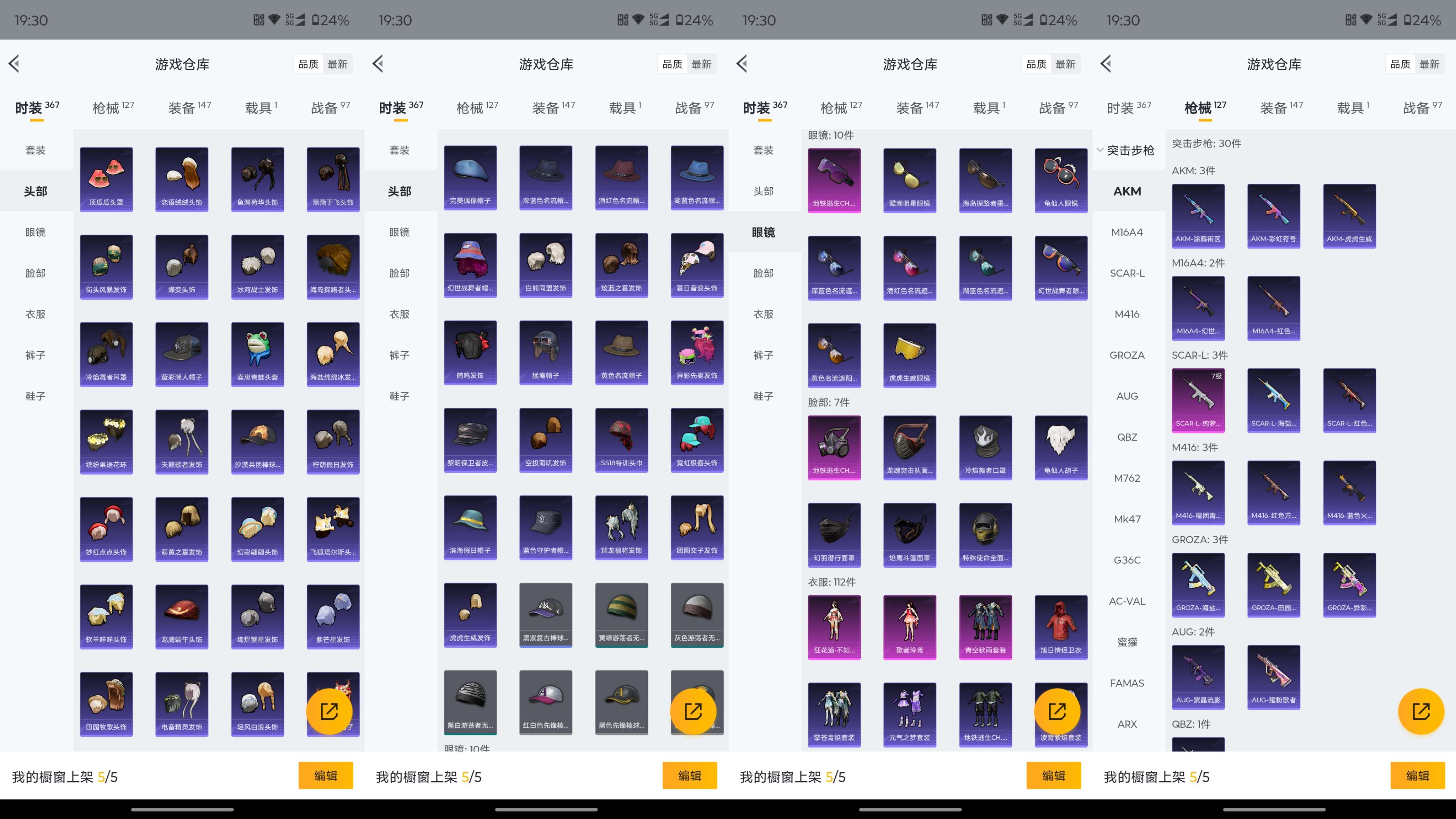Select the 异彩先驱发饰 pink hair item

pyautogui.click(x=697, y=353)
